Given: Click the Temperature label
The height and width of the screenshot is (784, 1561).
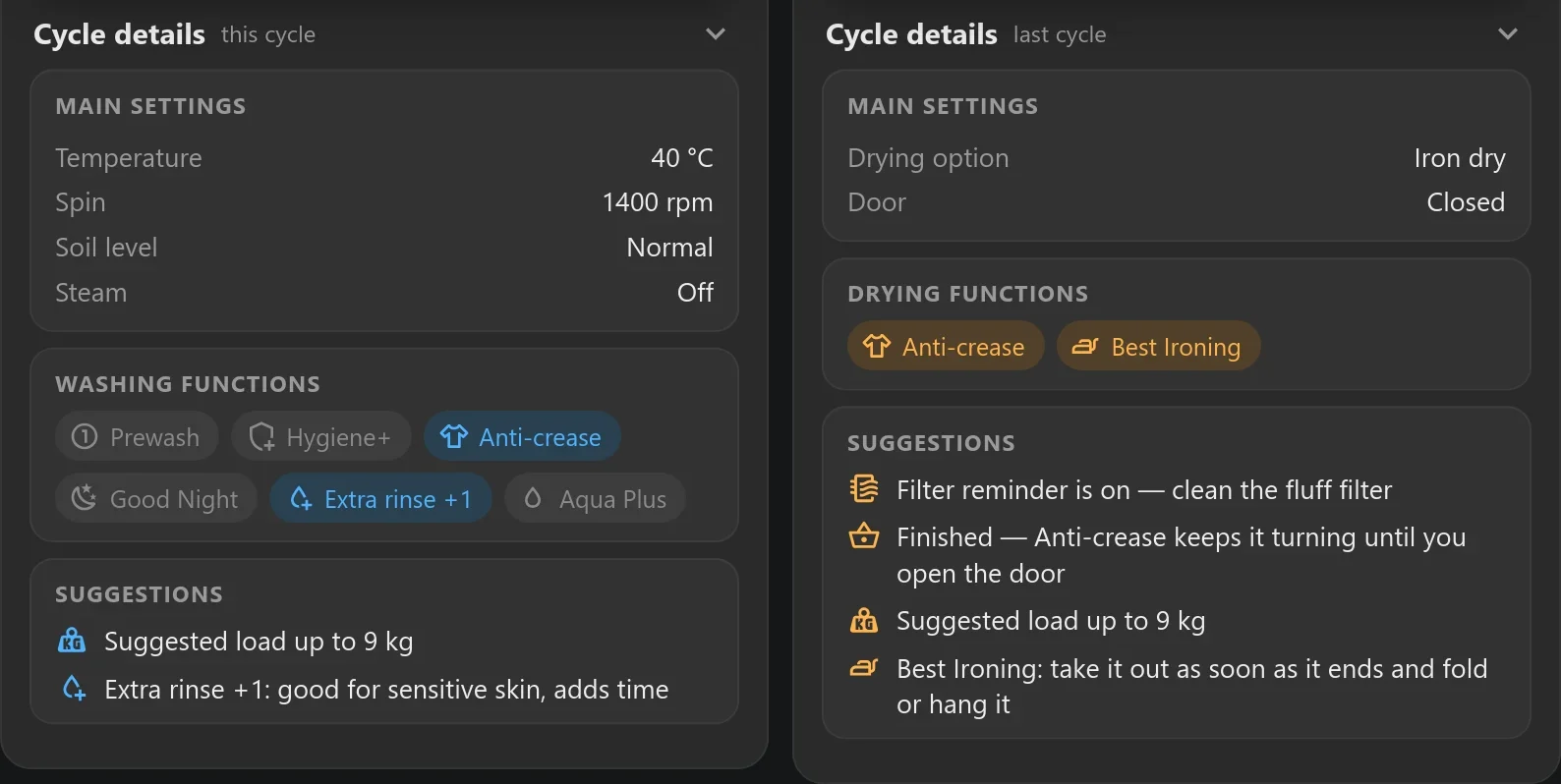Looking at the screenshot, I should pos(129,158).
